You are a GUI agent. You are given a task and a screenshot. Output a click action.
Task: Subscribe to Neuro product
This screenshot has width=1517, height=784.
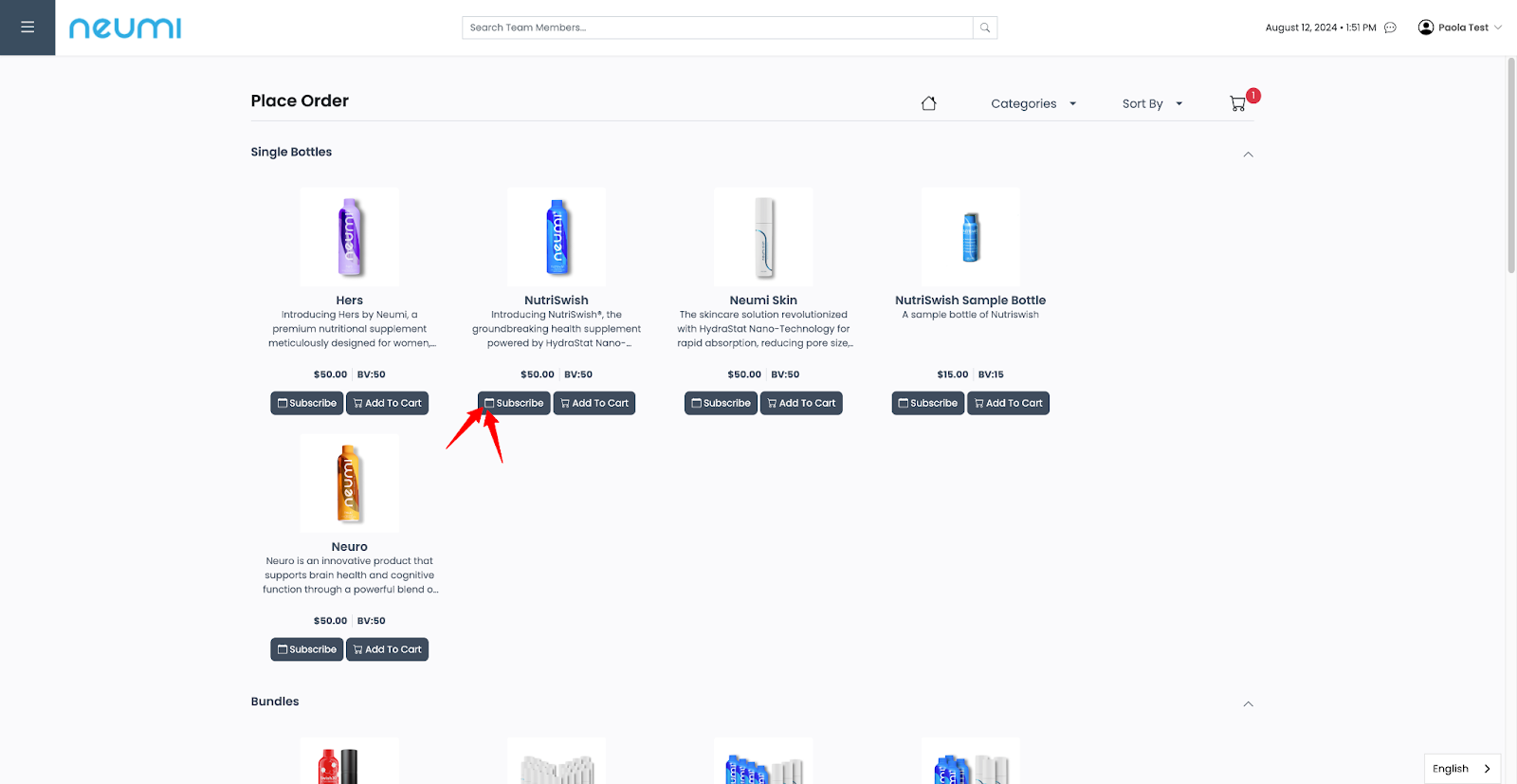[307, 649]
